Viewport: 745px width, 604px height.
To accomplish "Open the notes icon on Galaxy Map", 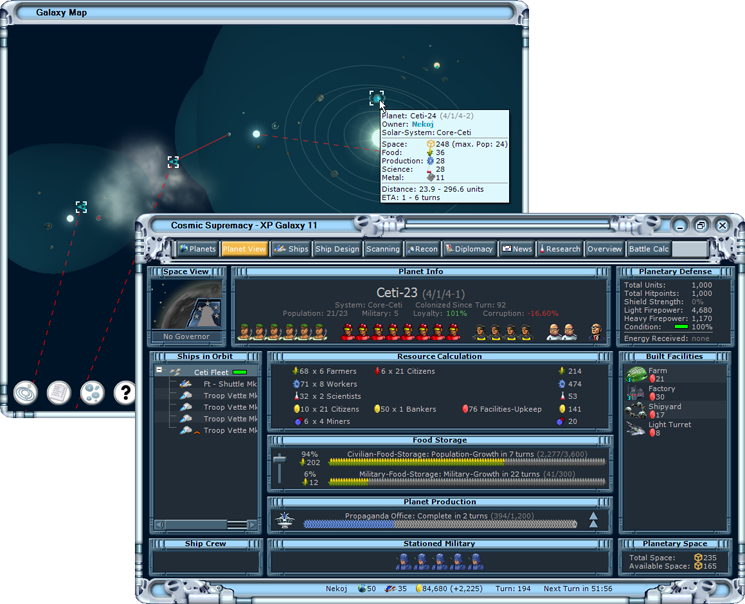I will tap(59, 393).
